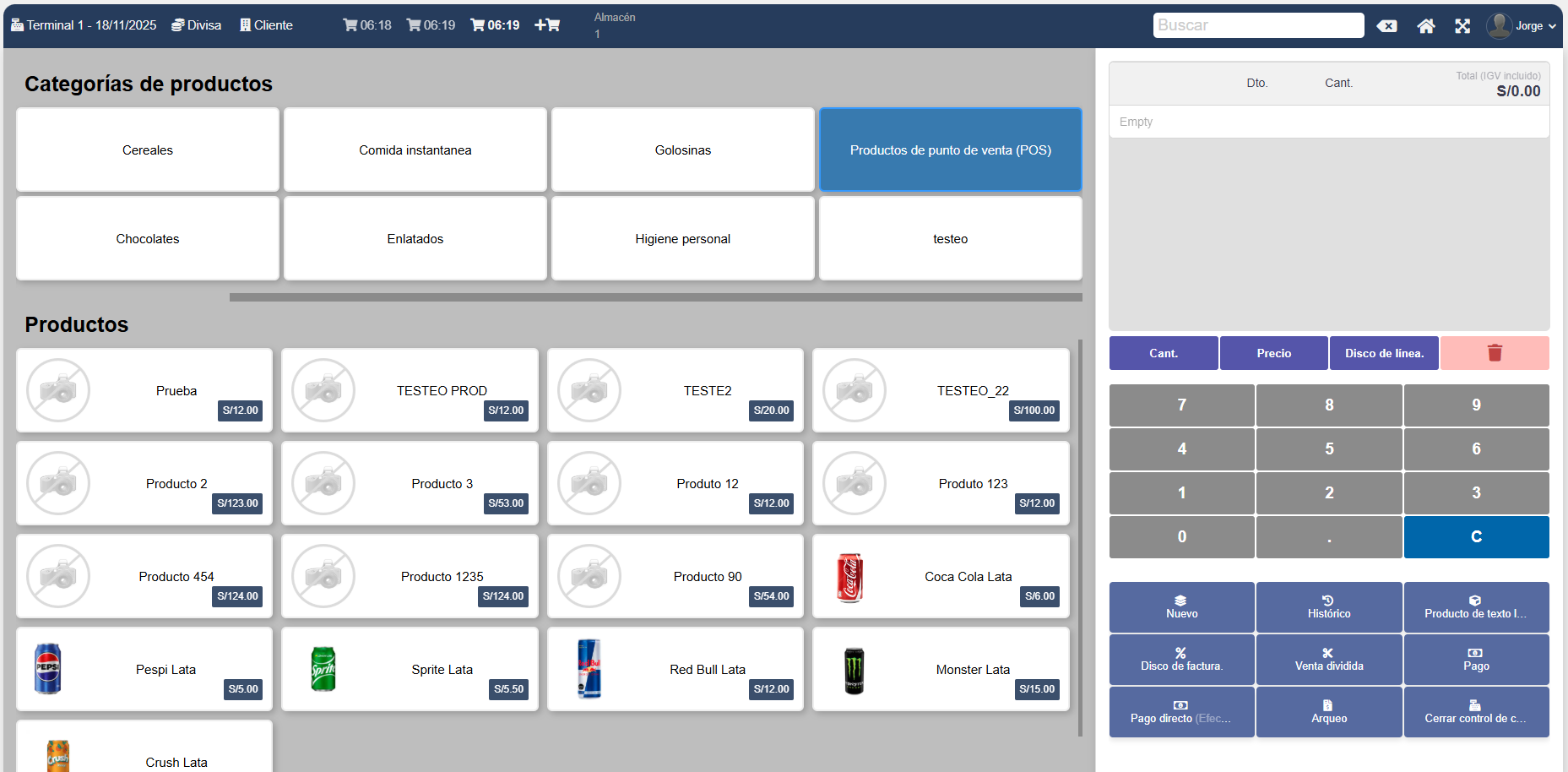Select the Cereales category
The image size is (1568, 772).
148,150
